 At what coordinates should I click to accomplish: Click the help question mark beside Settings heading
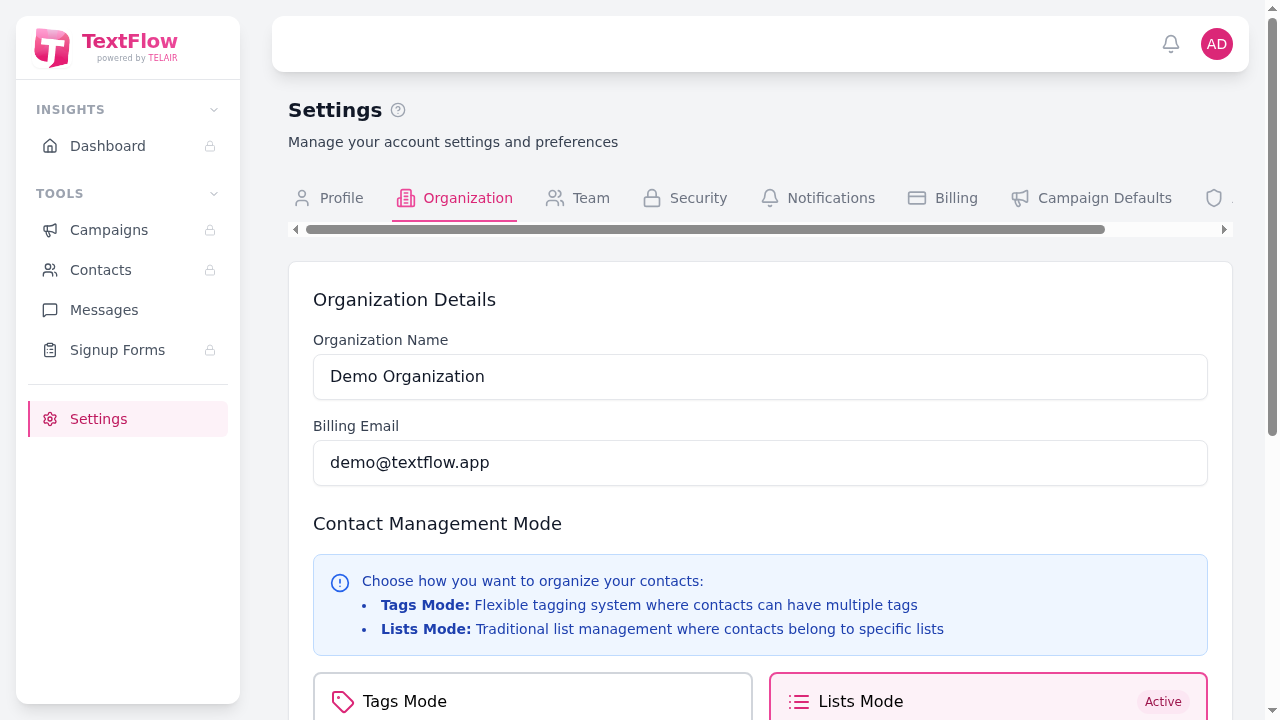point(397,110)
